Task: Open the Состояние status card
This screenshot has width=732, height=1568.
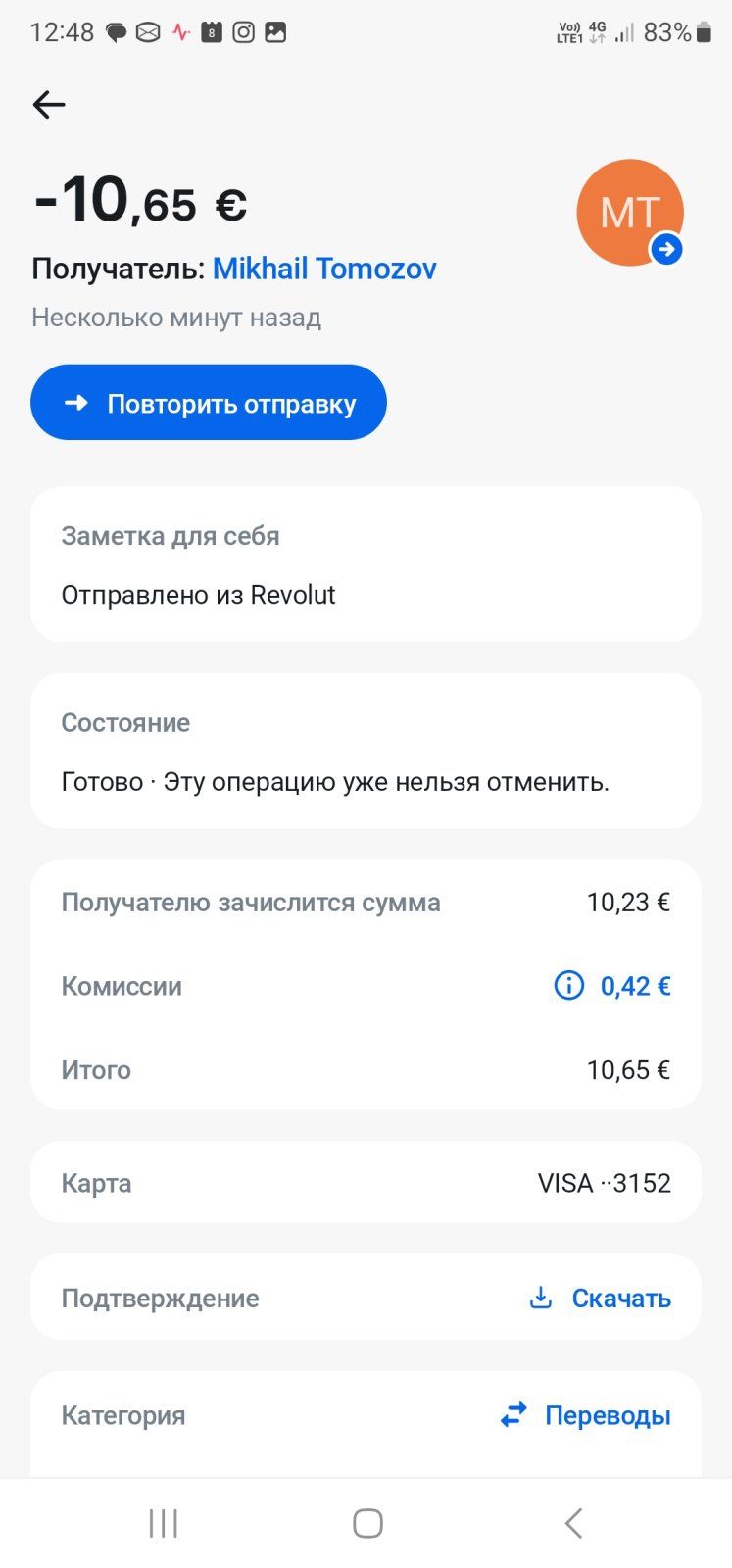Action: [x=366, y=752]
